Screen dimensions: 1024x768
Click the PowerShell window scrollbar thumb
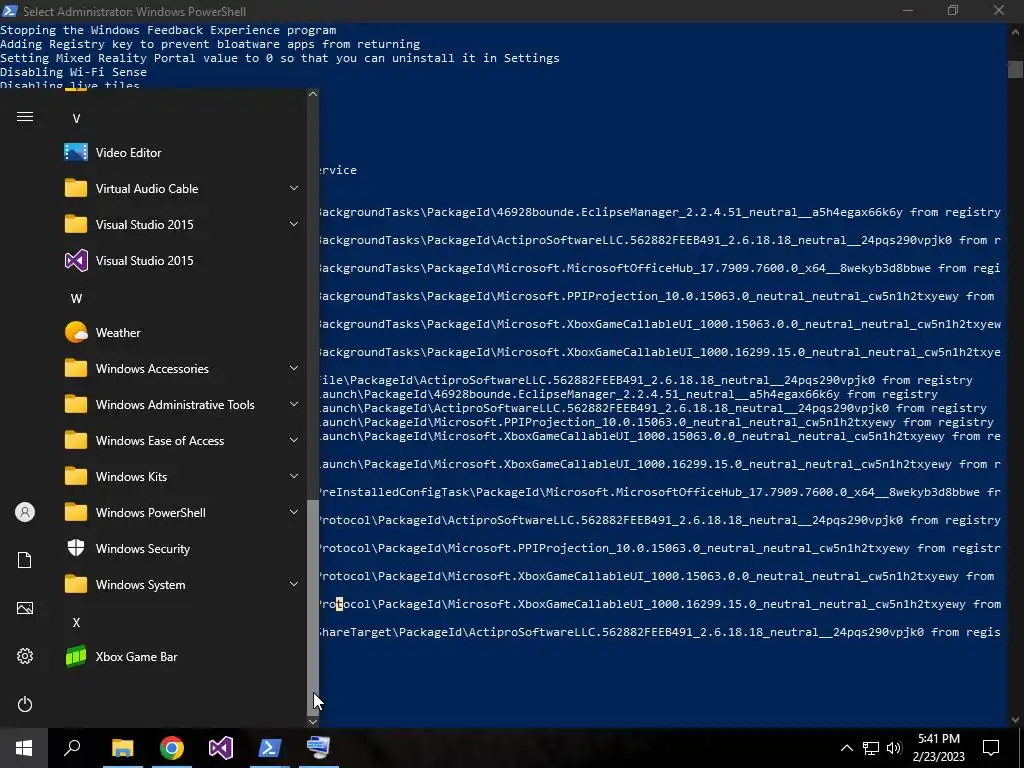(x=1015, y=69)
